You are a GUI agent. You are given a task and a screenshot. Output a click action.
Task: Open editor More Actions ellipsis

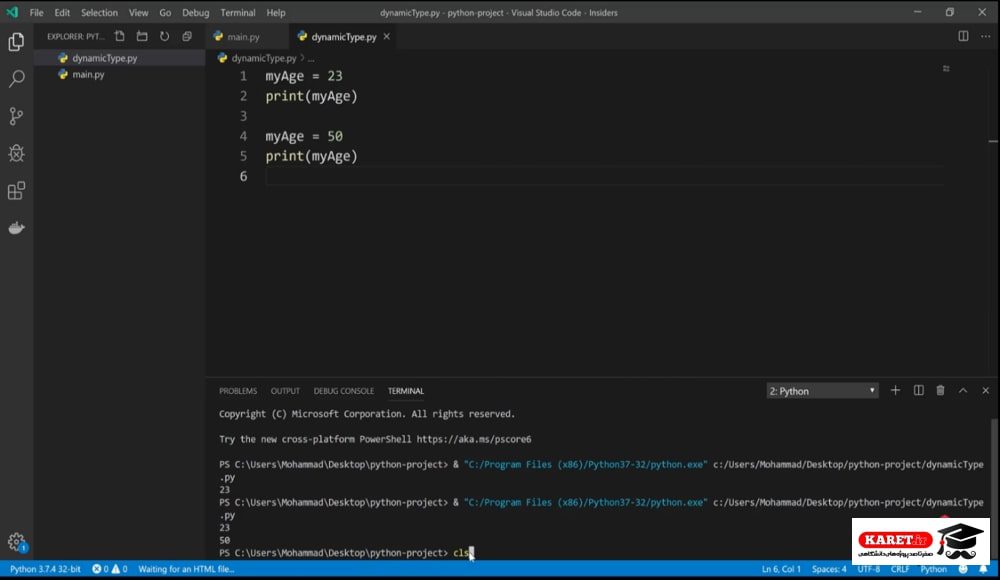coord(985,36)
